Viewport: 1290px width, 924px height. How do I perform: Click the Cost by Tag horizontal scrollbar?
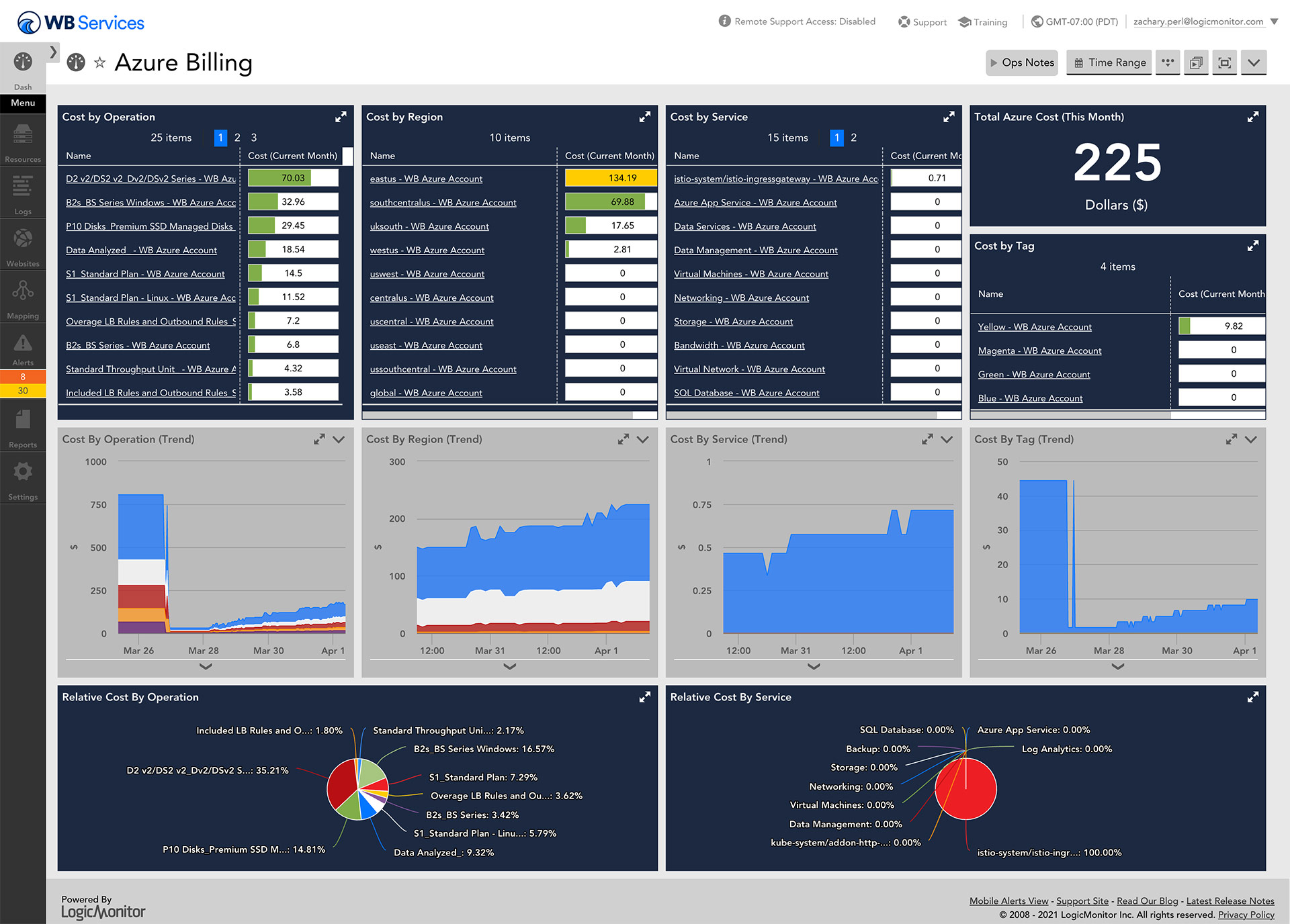click(1070, 415)
